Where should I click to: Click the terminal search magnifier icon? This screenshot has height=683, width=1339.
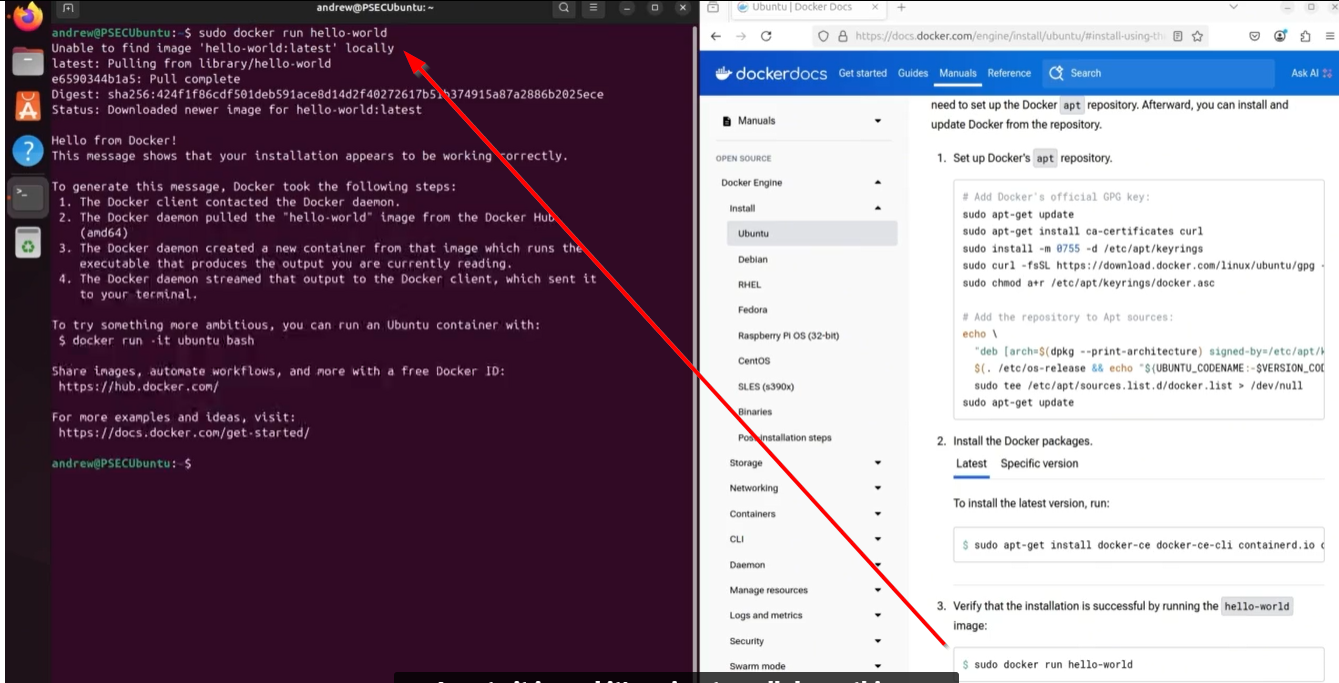[564, 8]
